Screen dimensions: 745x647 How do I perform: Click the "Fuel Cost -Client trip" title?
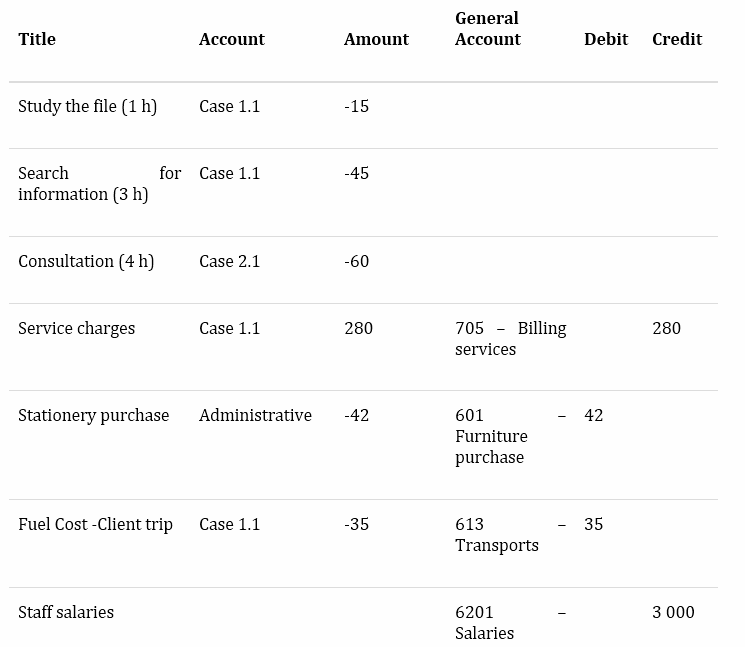coord(95,524)
